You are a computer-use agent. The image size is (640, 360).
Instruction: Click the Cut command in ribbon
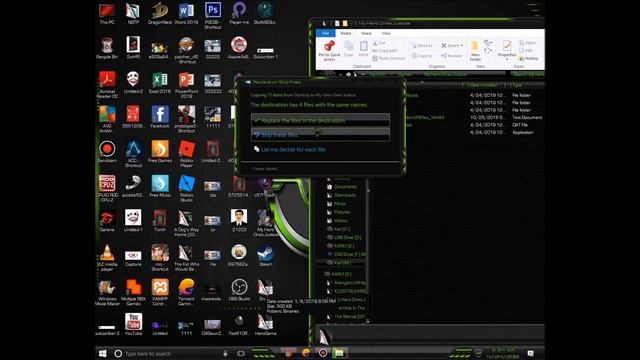coord(379,43)
